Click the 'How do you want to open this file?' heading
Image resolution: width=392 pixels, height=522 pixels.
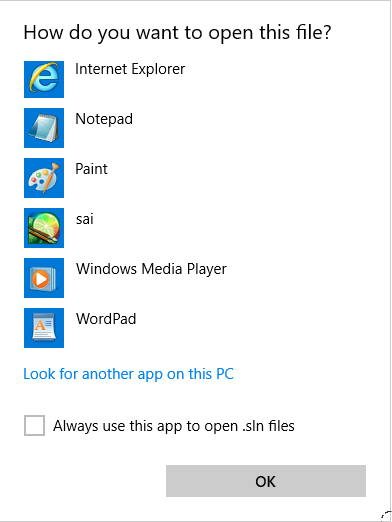177,33
